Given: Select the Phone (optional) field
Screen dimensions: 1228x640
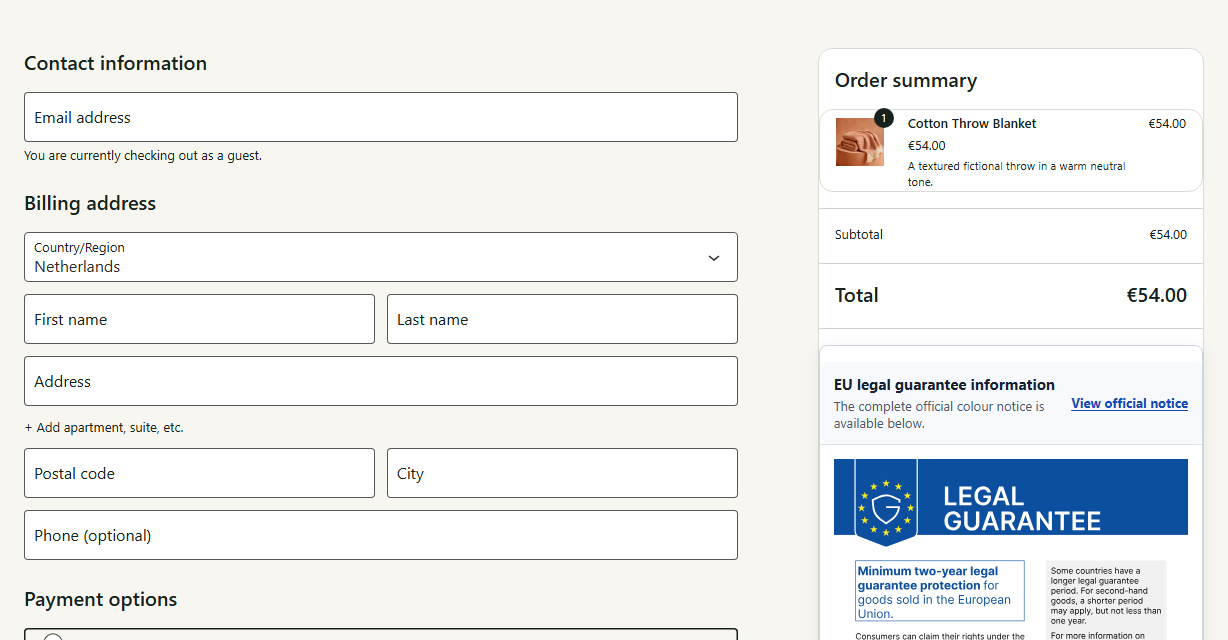Looking at the screenshot, I should click(381, 535).
